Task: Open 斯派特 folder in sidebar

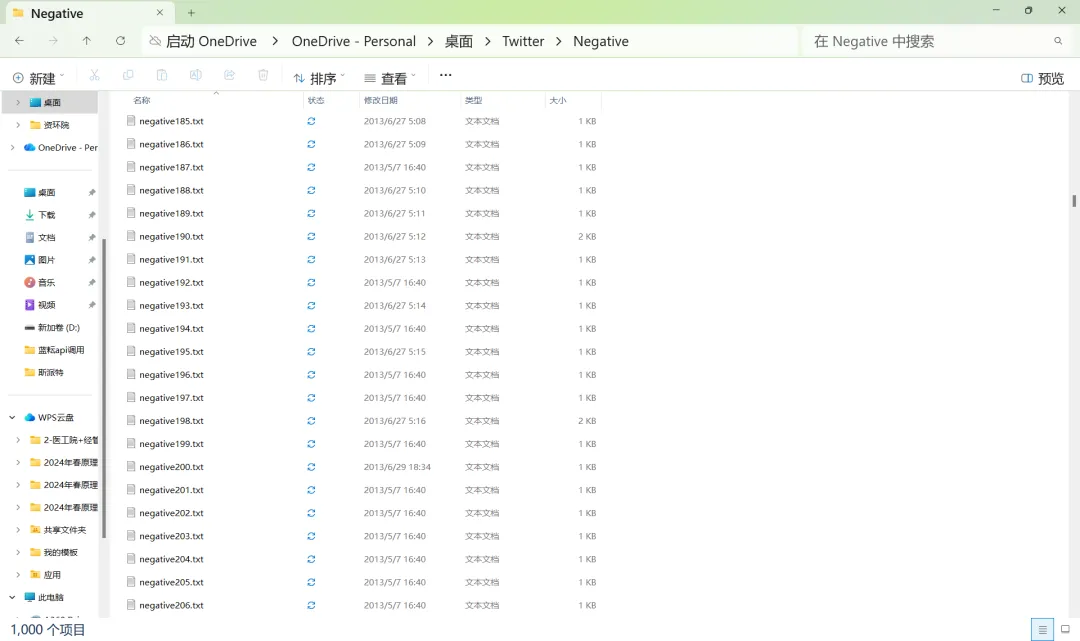Action: [50, 372]
